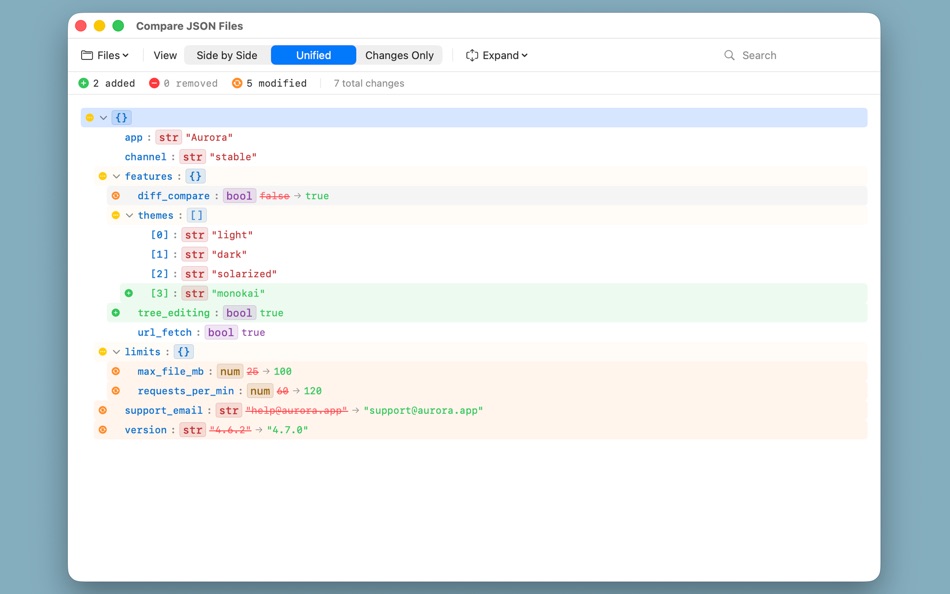
Task: Click the search magnifier icon
Action: point(729,55)
